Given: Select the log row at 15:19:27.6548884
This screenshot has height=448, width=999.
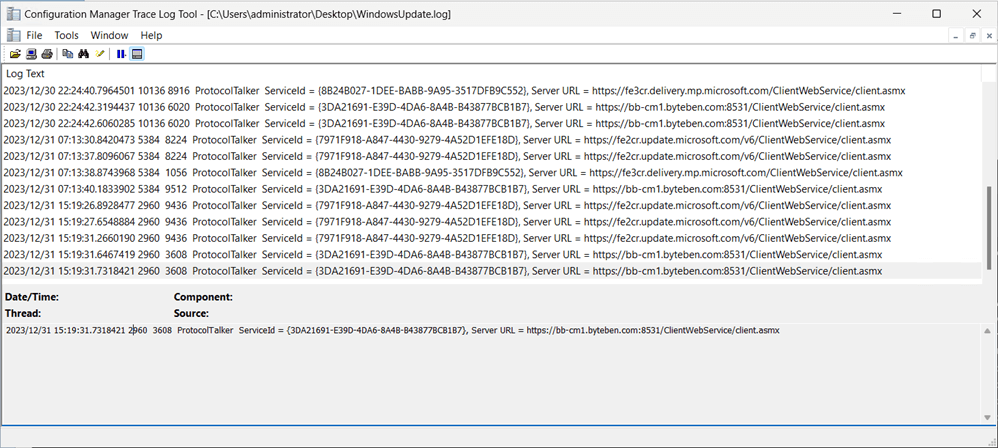Looking at the screenshot, I should (491, 222).
